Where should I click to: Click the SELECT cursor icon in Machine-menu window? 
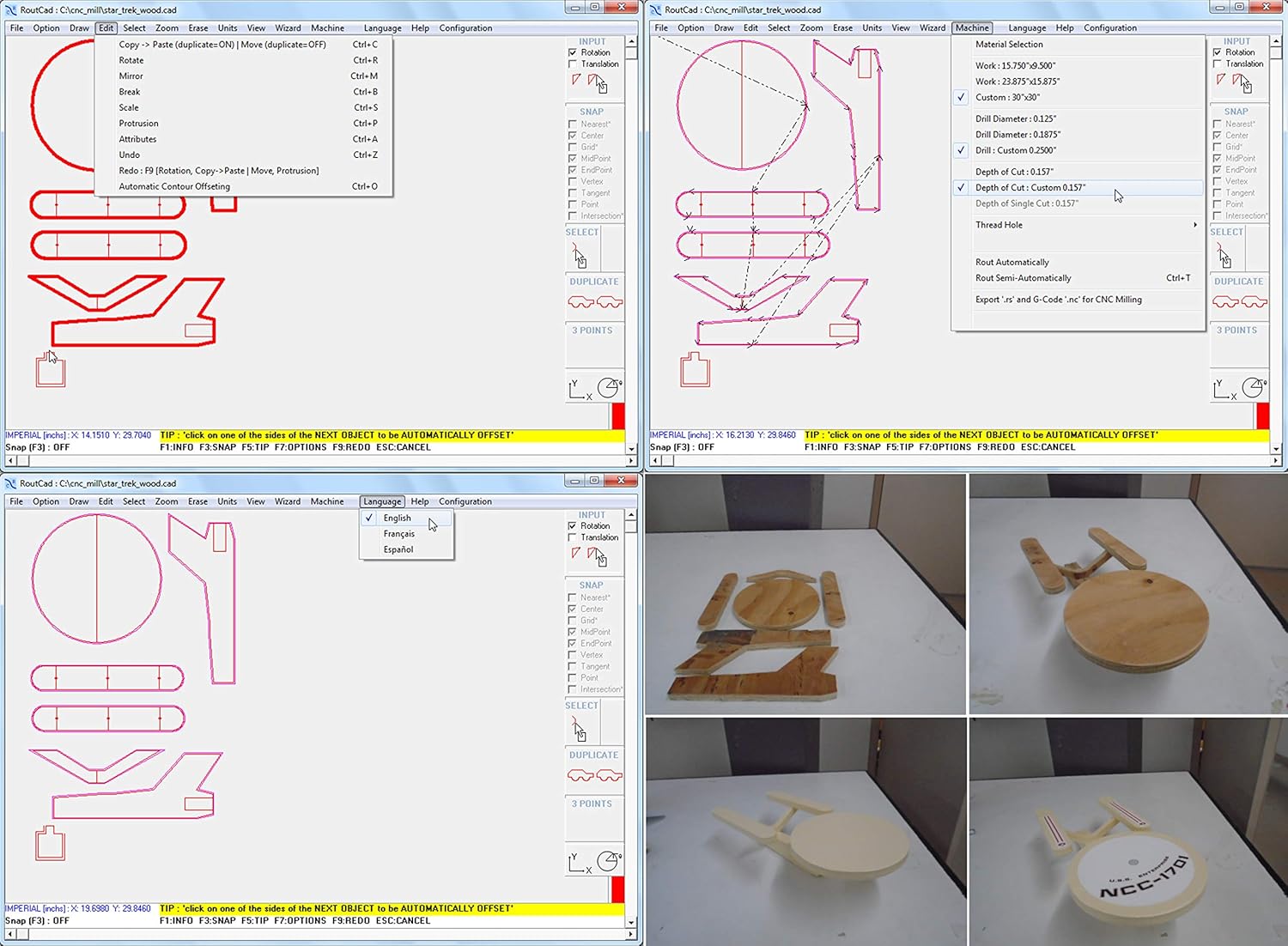[x=1224, y=255]
